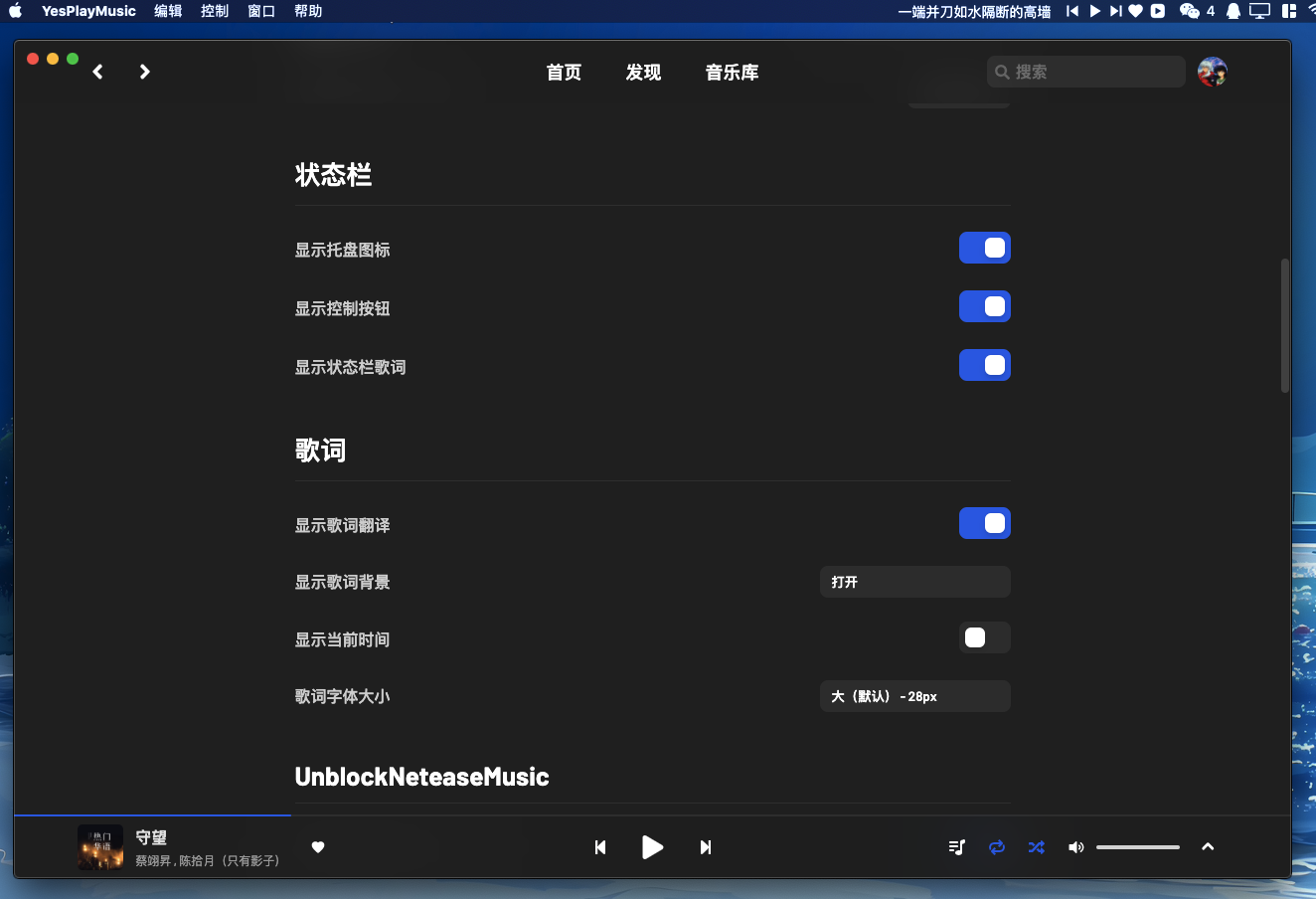Open the 发现 tab
The image size is (1316, 899).
[x=643, y=72]
